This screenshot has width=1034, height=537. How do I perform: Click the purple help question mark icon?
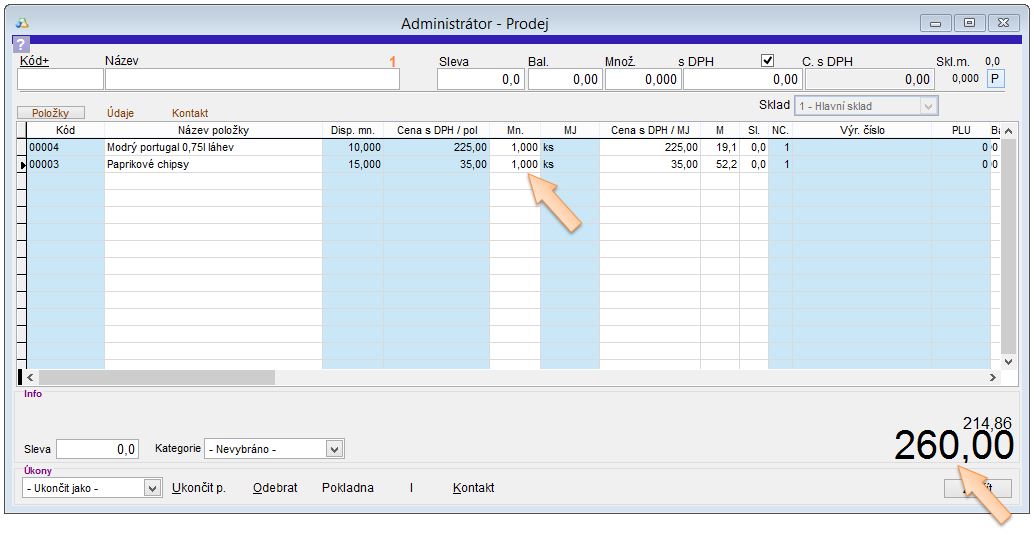(x=20, y=44)
